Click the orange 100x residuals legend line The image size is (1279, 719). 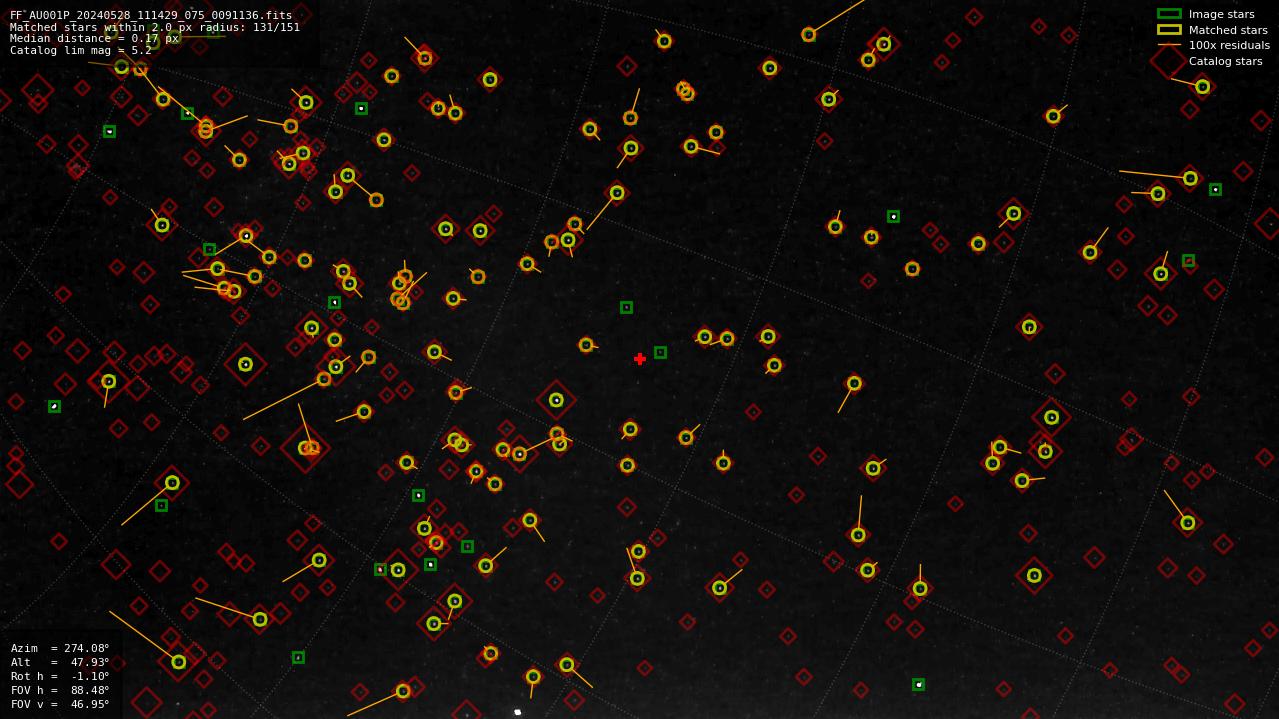1169,45
